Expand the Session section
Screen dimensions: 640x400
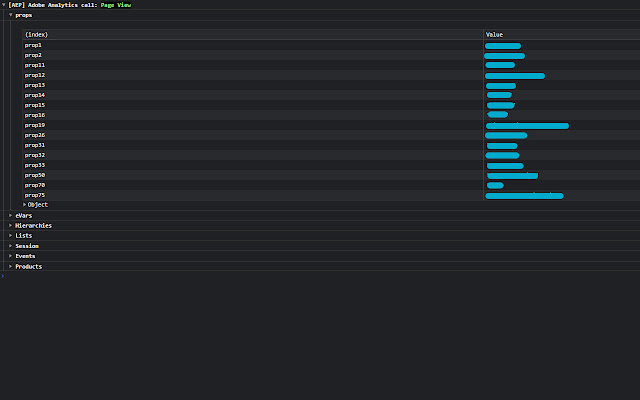click(11, 246)
